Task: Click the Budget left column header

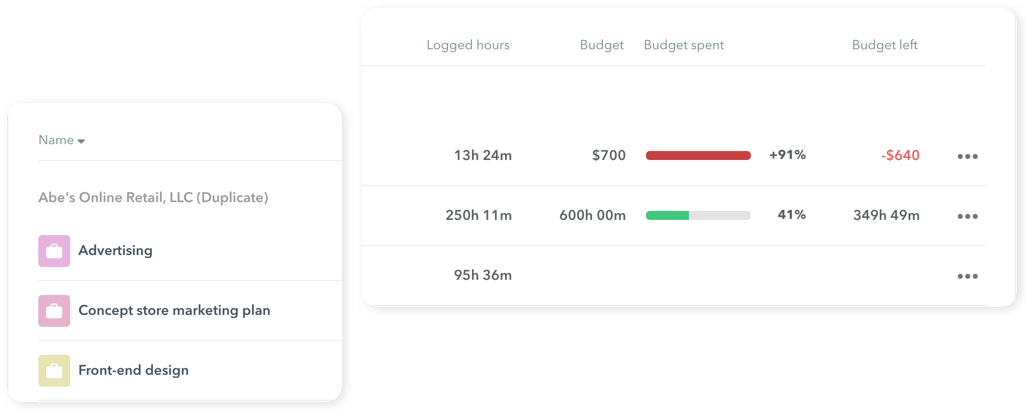Action: click(x=885, y=45)
